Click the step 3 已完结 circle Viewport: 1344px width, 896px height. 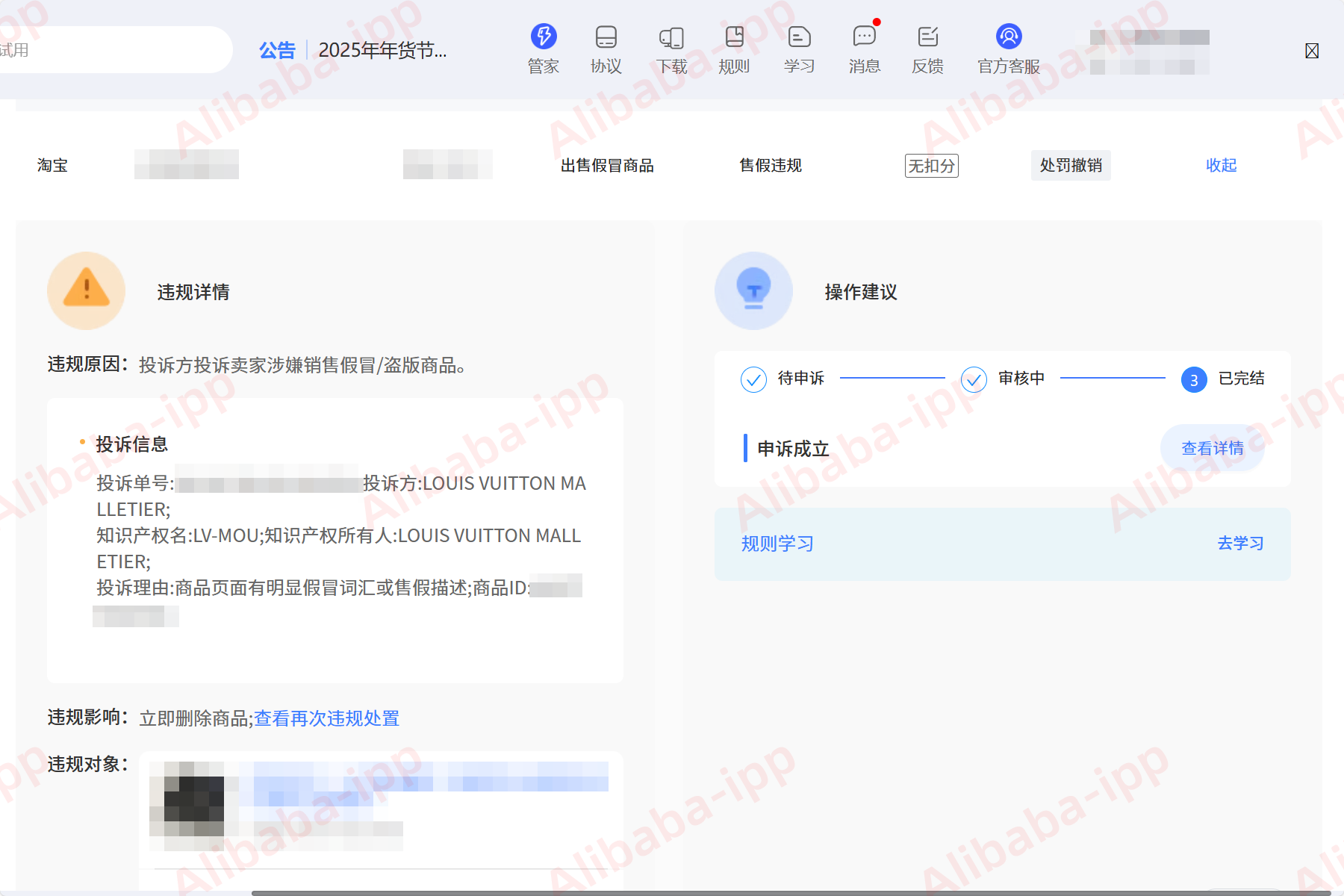click(1194, 379)
